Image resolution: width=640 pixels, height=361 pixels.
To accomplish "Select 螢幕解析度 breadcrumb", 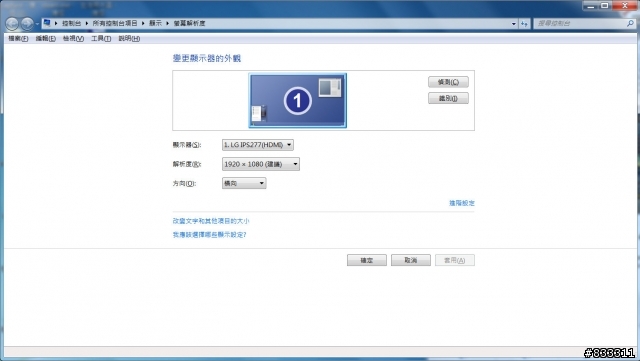I will (189, 23).
